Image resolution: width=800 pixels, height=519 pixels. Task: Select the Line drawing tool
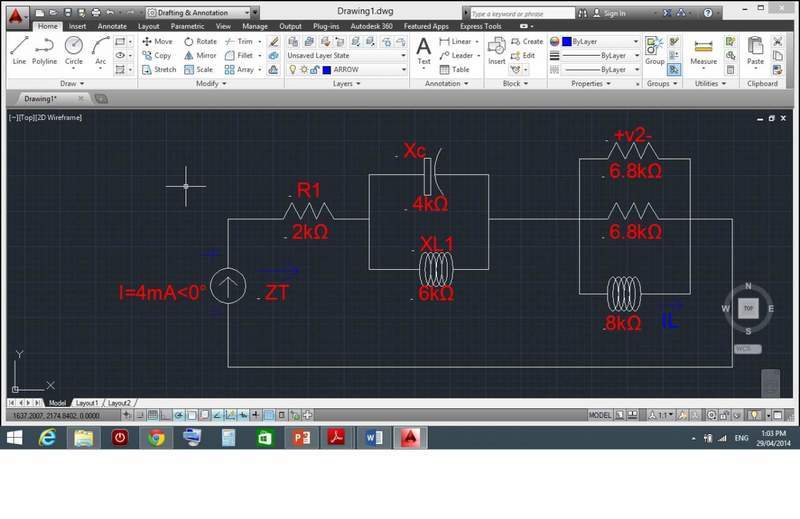[19, 49]
